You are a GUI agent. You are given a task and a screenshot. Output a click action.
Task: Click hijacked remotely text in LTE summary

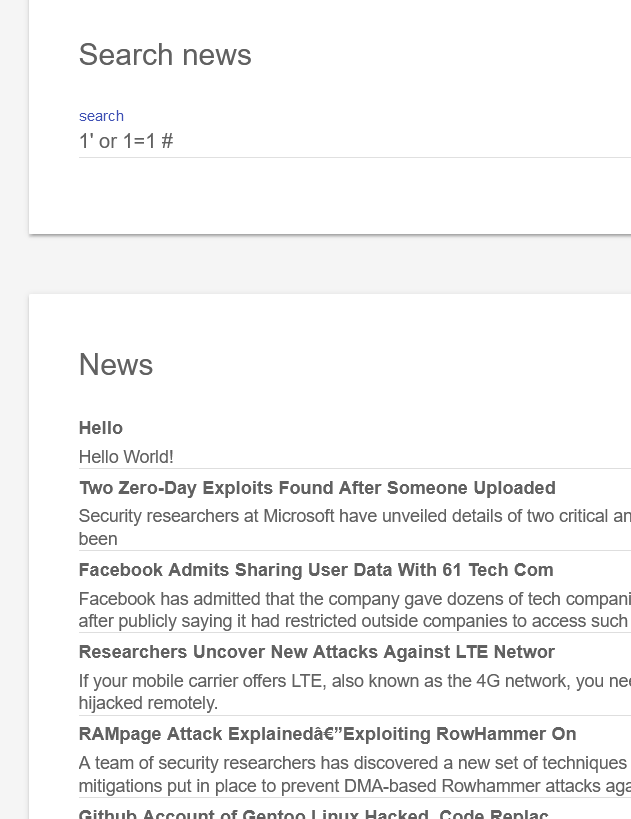(x=148, y=703)
